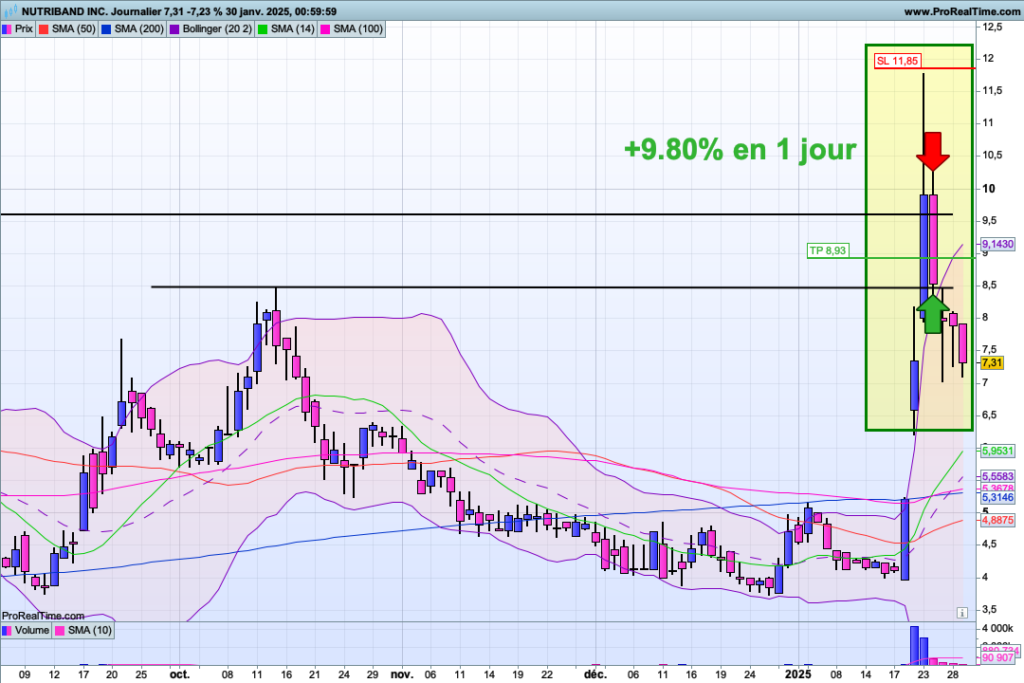Image resolution: width=1024 pixels, height=683 pixels.
Task: Click the 9,1430 Bollinger value label
Action: [998, 244]
